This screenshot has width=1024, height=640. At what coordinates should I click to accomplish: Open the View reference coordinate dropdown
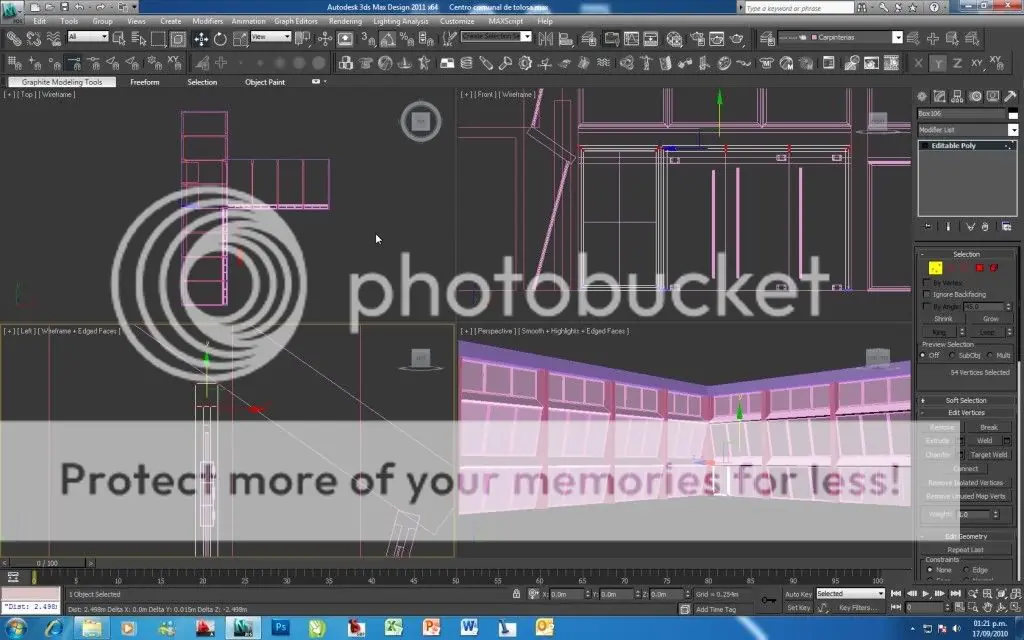[x=270, y=37]
